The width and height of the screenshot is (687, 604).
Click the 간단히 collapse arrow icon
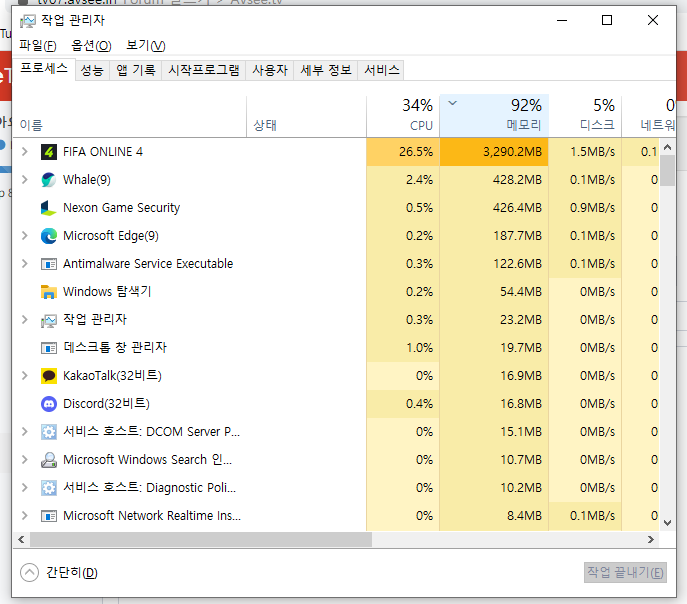click(x=29, y=572)
